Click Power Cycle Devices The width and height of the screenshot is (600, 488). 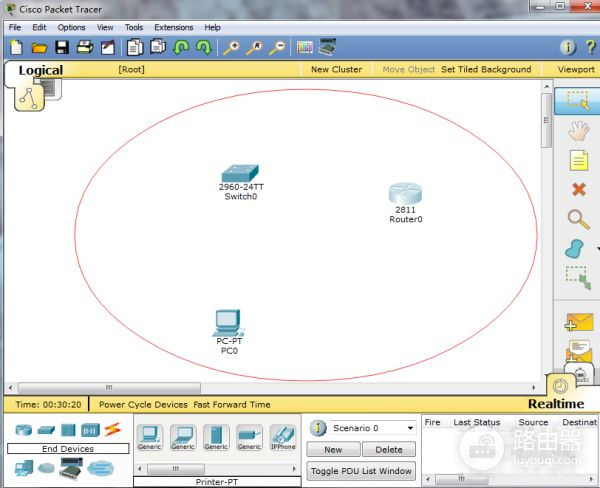pos(143,405)
